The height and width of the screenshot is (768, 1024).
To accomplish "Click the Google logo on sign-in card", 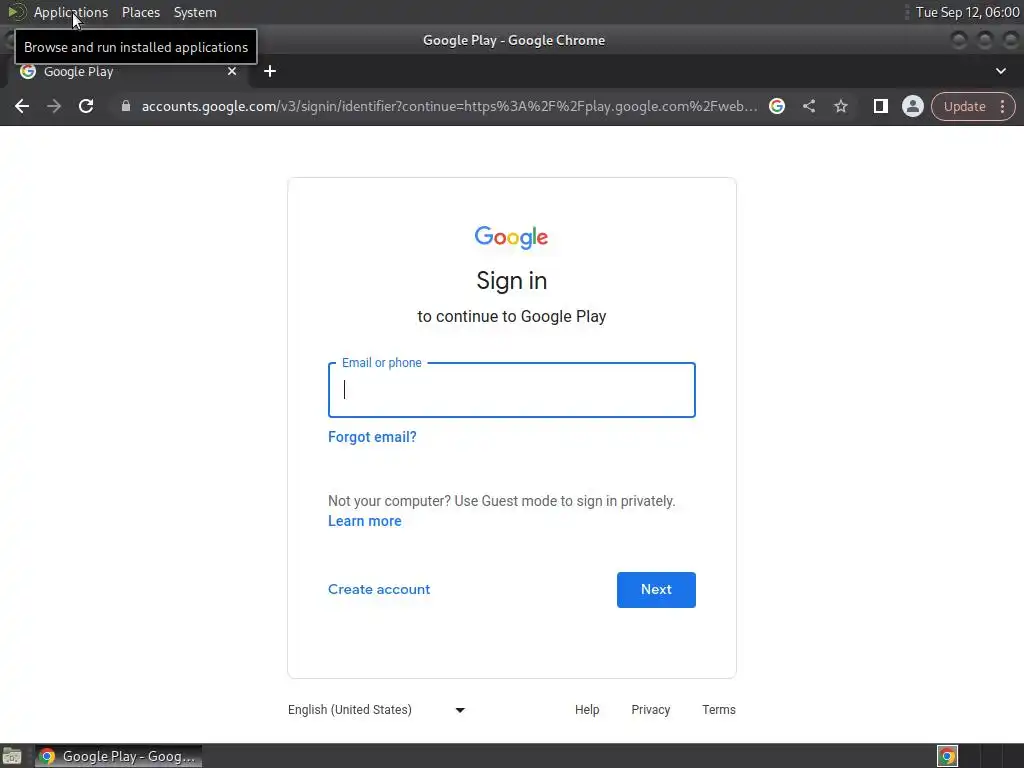I will 511,238.
